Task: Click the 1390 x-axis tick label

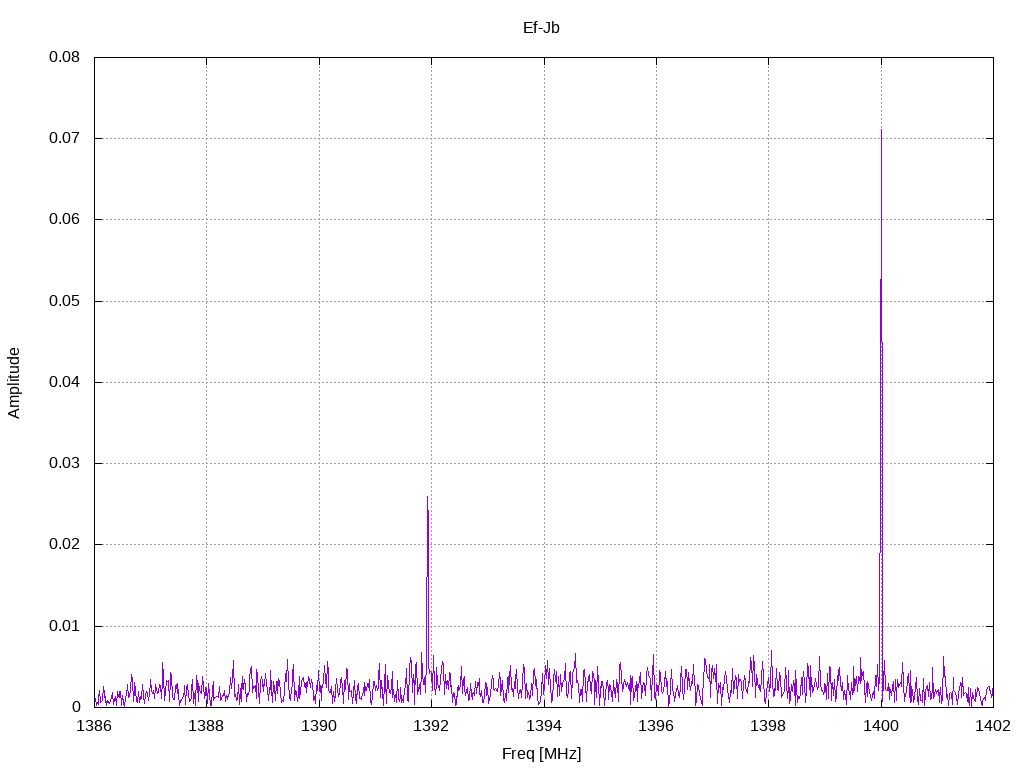Action: (x=319, y=726)
